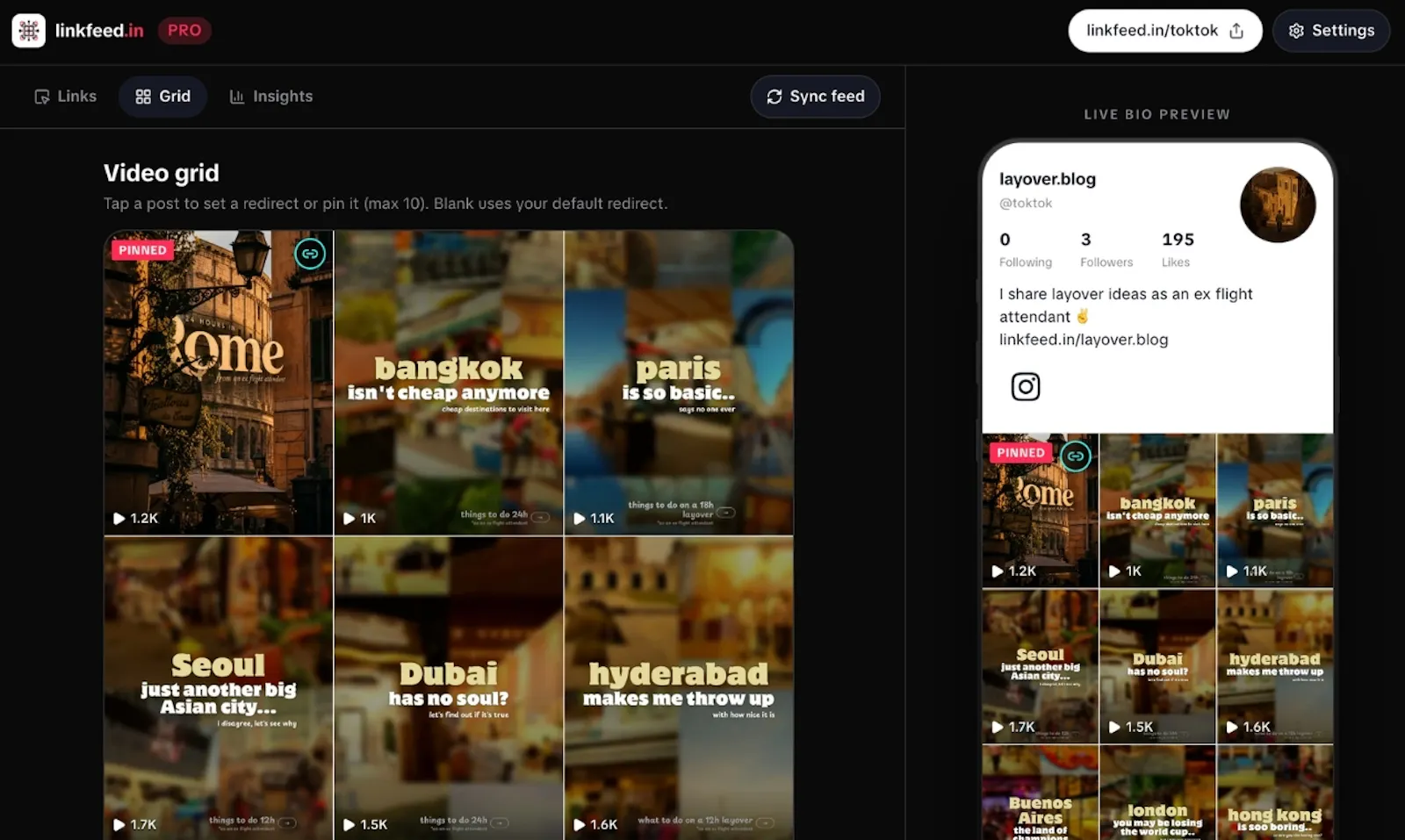Click the PINNED badge in the phone preview

1020,453
